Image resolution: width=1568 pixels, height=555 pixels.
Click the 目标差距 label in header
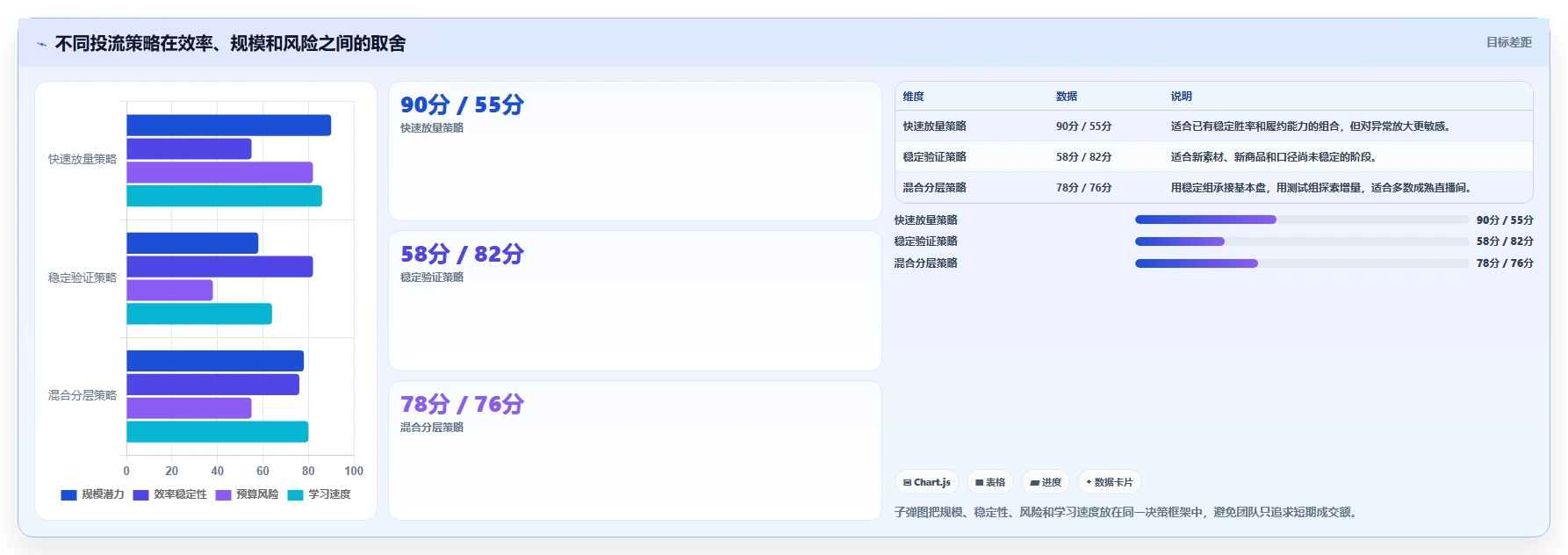pyautogui.click(x=1508, y=42)
